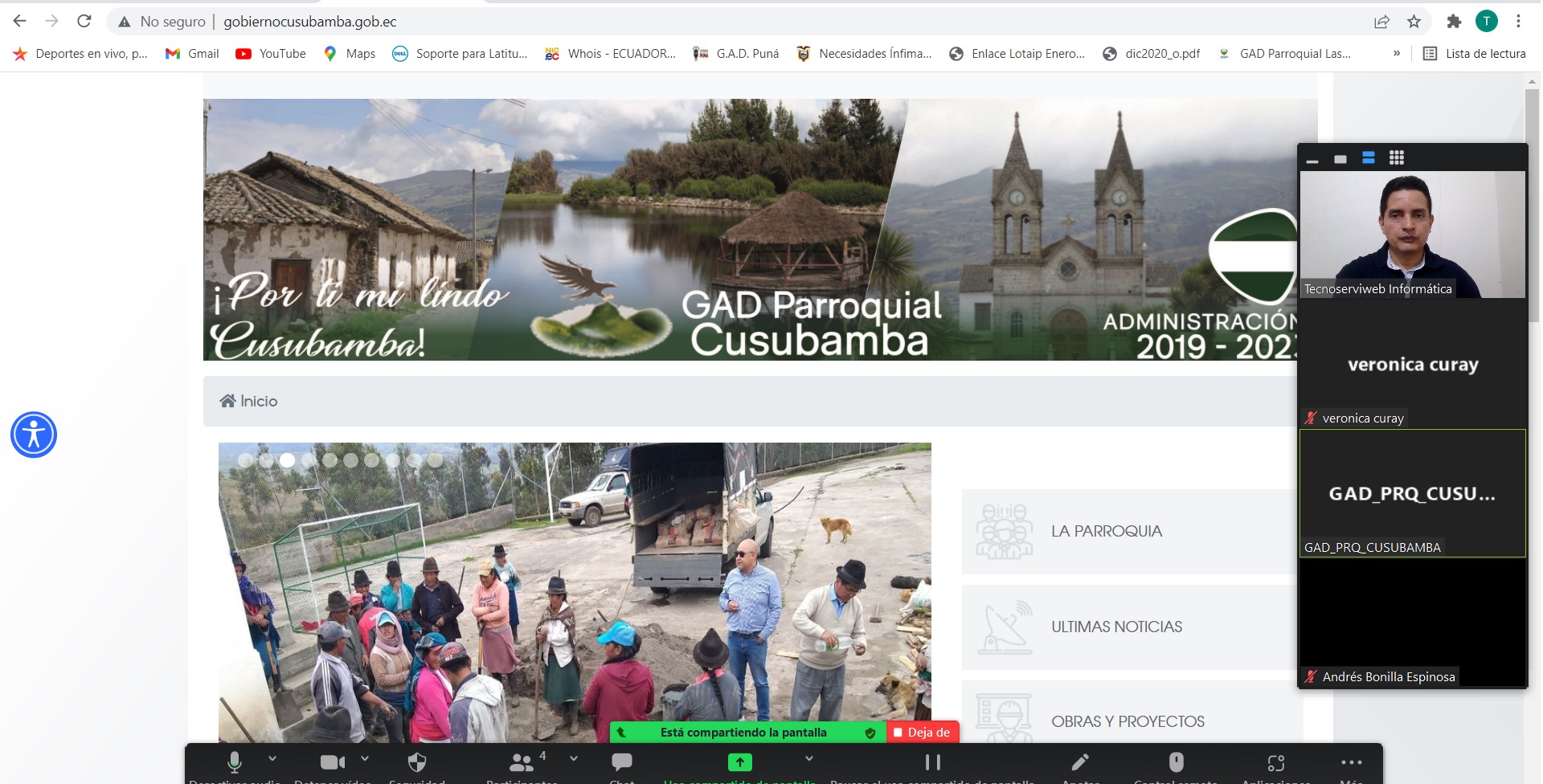The height and width of the screenshot is (784, 1543).
Task: Open the Participants panel
Action: point(522,762)
